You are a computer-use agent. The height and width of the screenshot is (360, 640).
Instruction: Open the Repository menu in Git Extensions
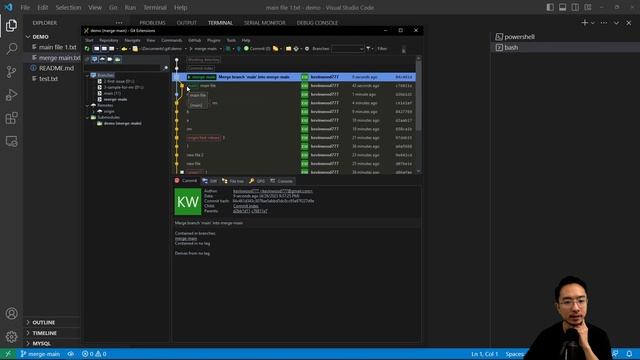click(109, 40)
